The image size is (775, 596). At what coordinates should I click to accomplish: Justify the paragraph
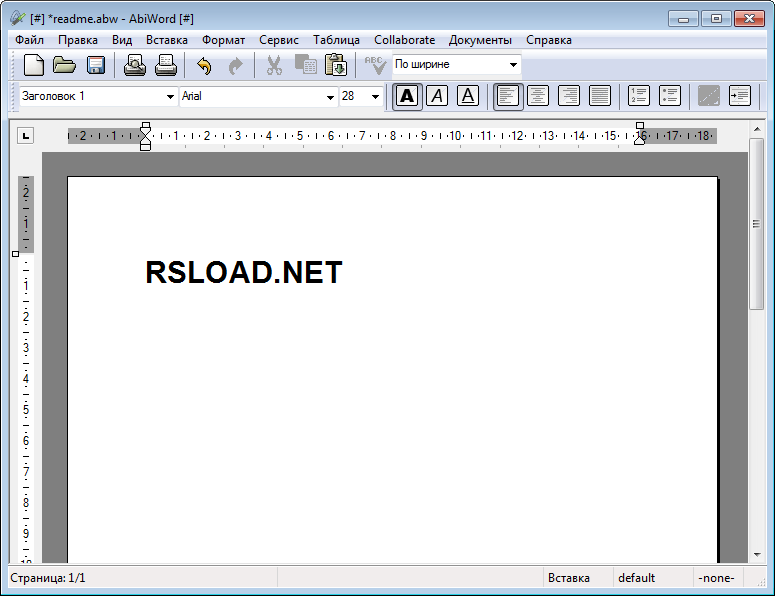tap(600, 96)
